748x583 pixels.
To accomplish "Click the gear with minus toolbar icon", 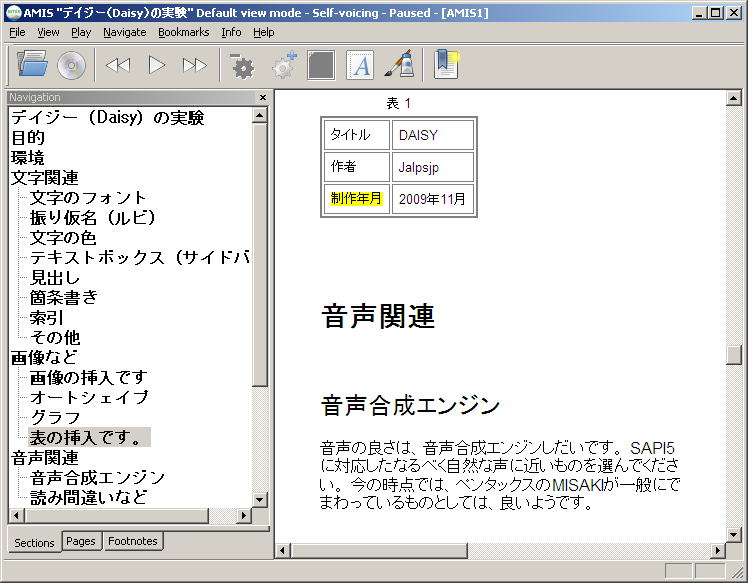I will tap(242, 65).
